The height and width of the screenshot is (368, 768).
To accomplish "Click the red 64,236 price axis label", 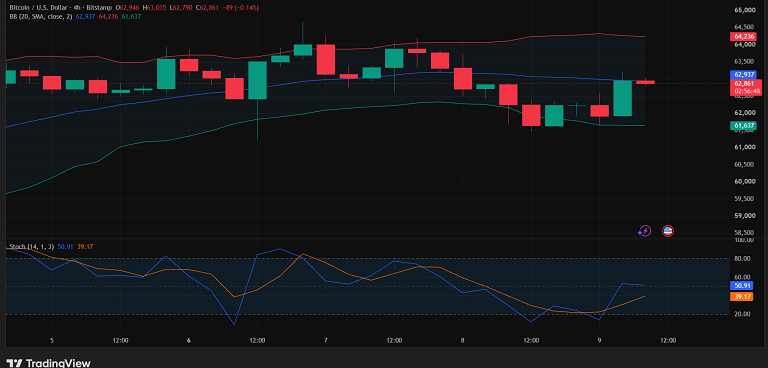I will click(x=743, y=36).
